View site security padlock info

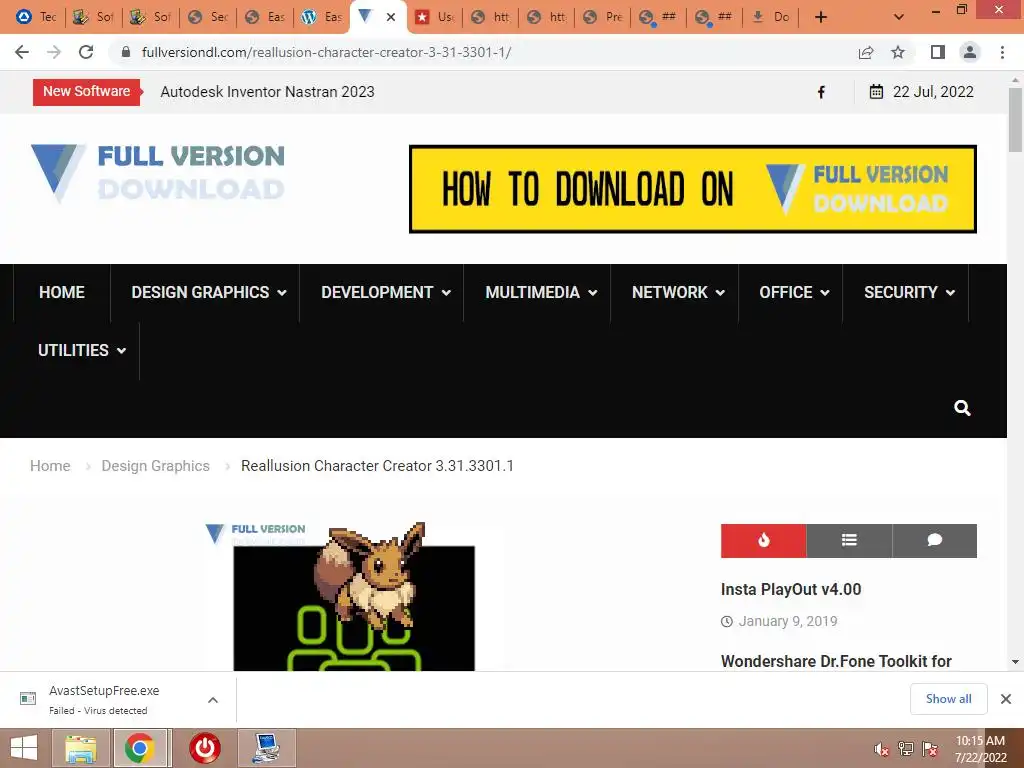126,52
